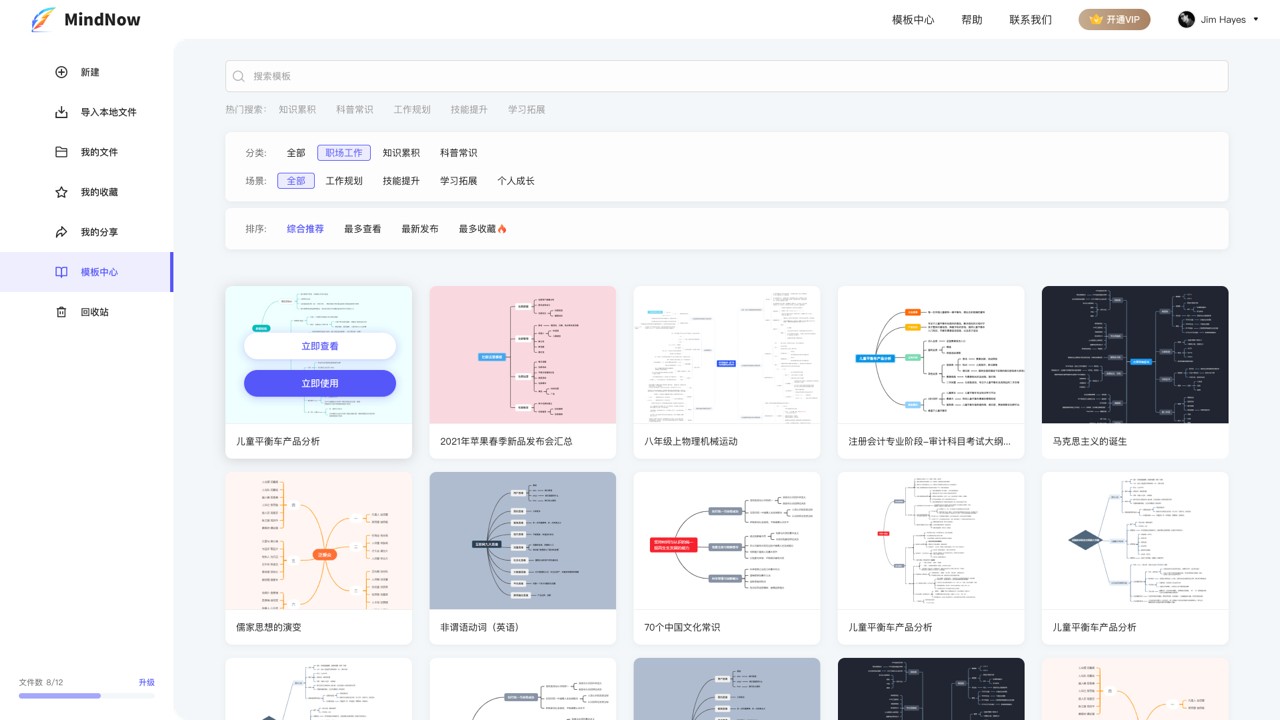Click the 立即查看 button
The width and height of the screenshot is (1280, 720).
[320, 346]
